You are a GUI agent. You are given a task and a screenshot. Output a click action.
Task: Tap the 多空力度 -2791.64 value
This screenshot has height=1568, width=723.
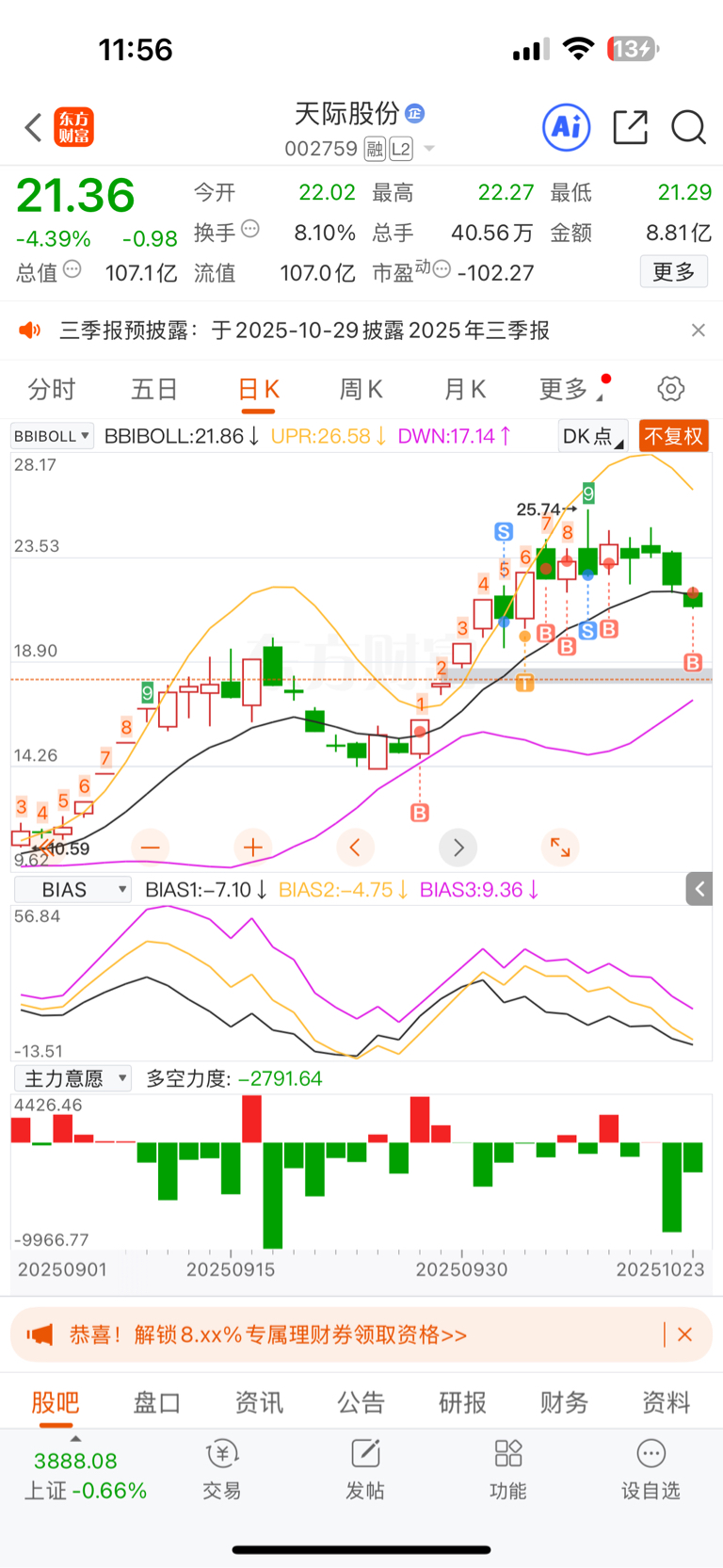pos(281,1078)
